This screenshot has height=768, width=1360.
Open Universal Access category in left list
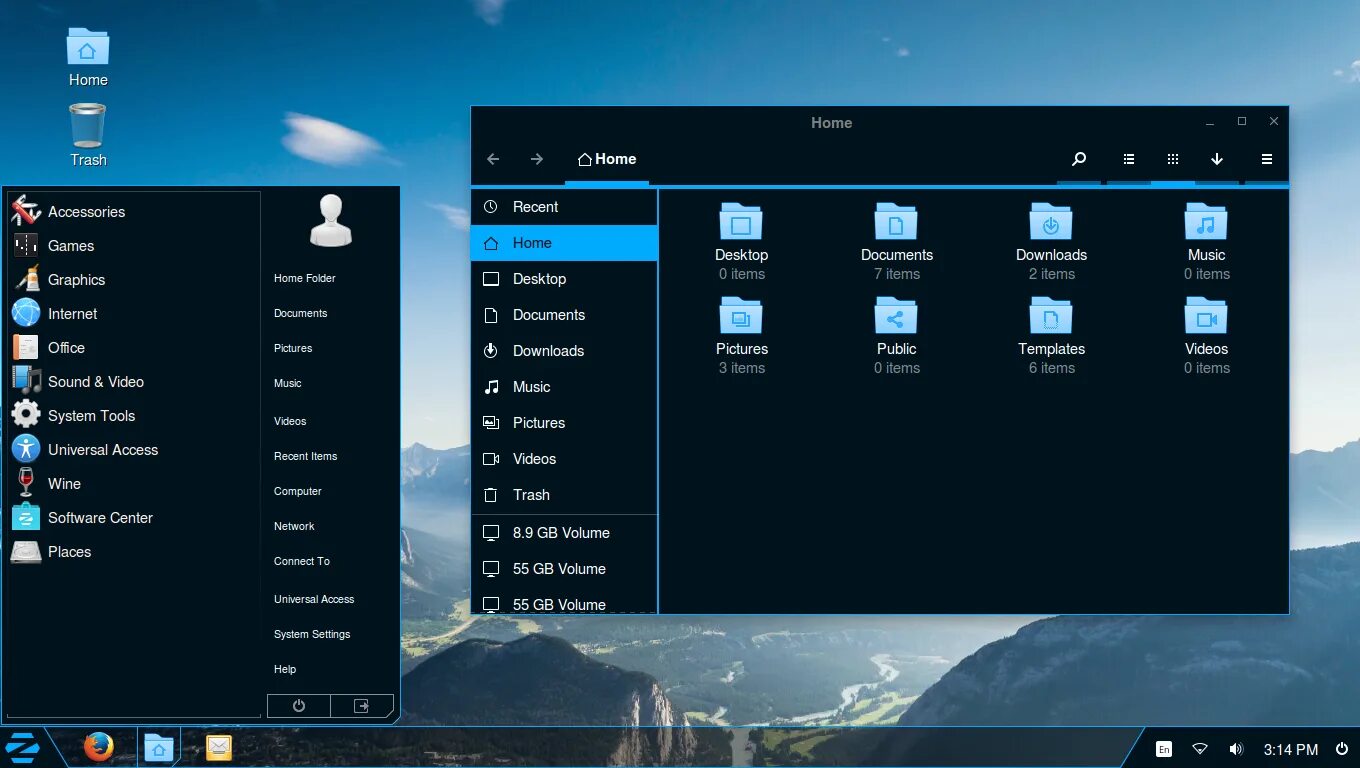coord(134,450)
